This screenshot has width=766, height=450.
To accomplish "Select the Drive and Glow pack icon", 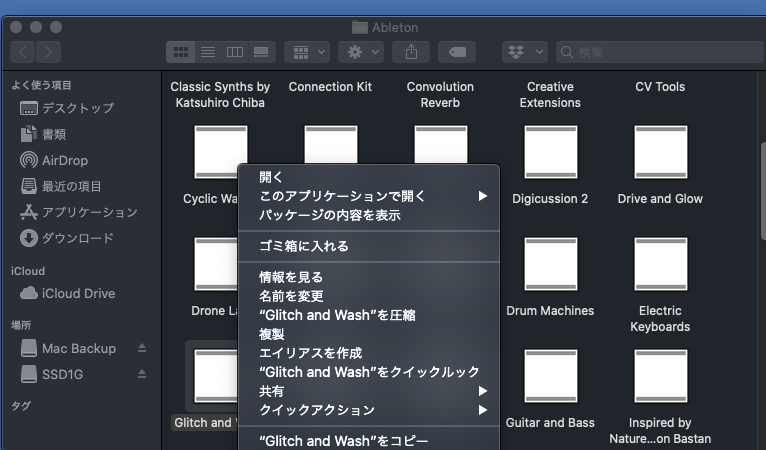I will [660, 152].
